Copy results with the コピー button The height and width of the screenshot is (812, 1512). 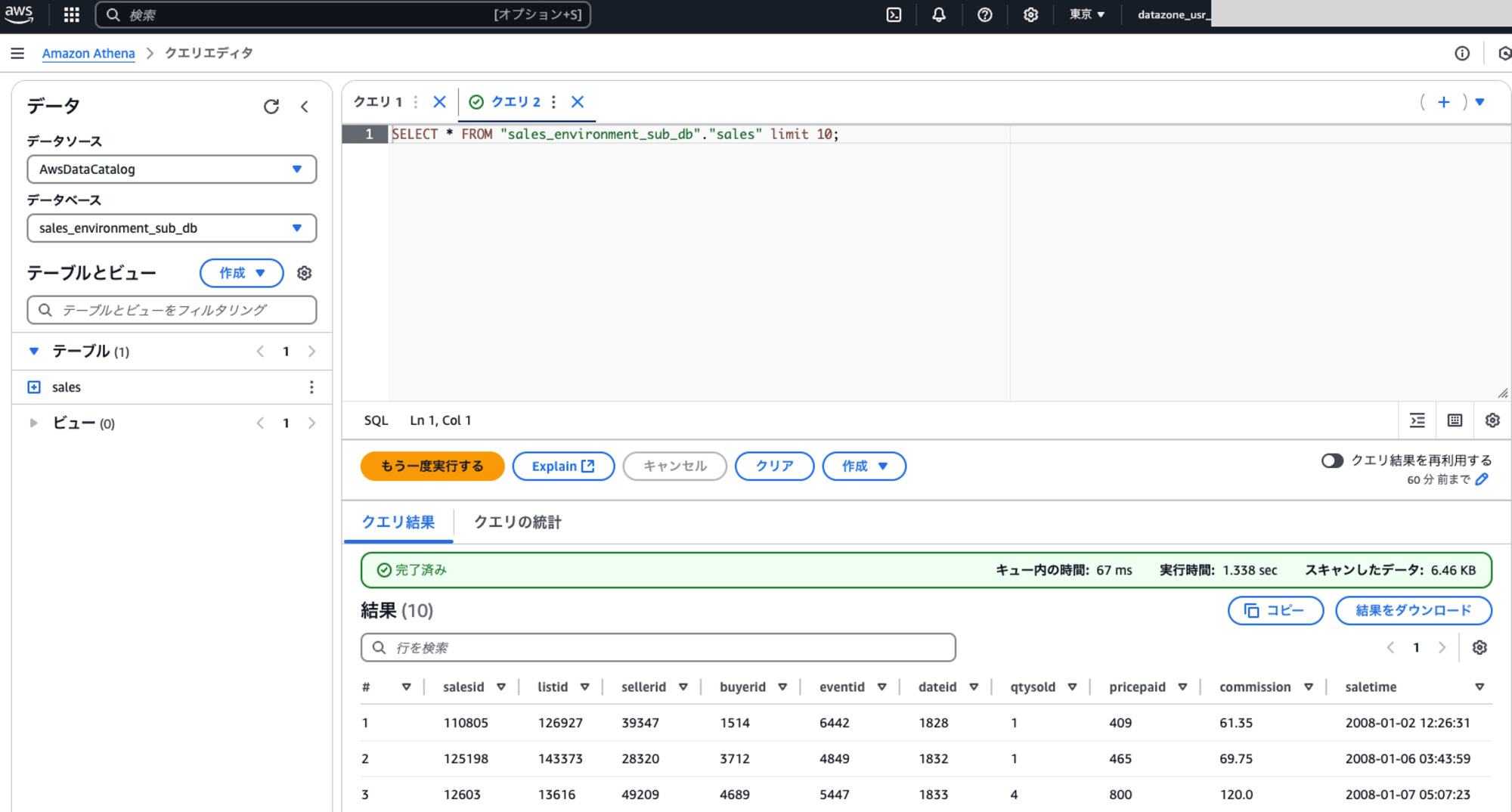[x=1275, y=610]
